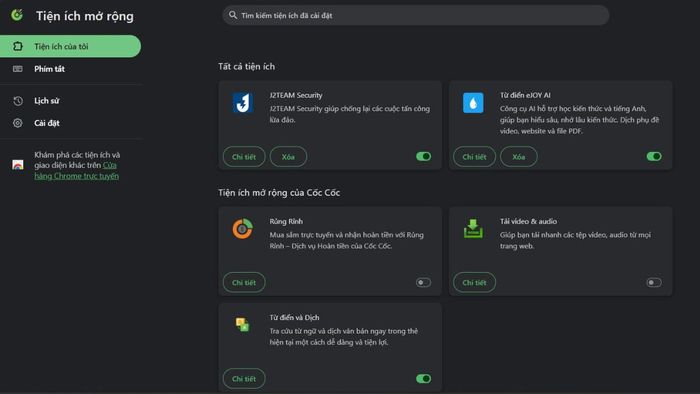Click the Cốc Cốc logo icon
Viewport: 700px width, 394px height.
click(17, 15)
